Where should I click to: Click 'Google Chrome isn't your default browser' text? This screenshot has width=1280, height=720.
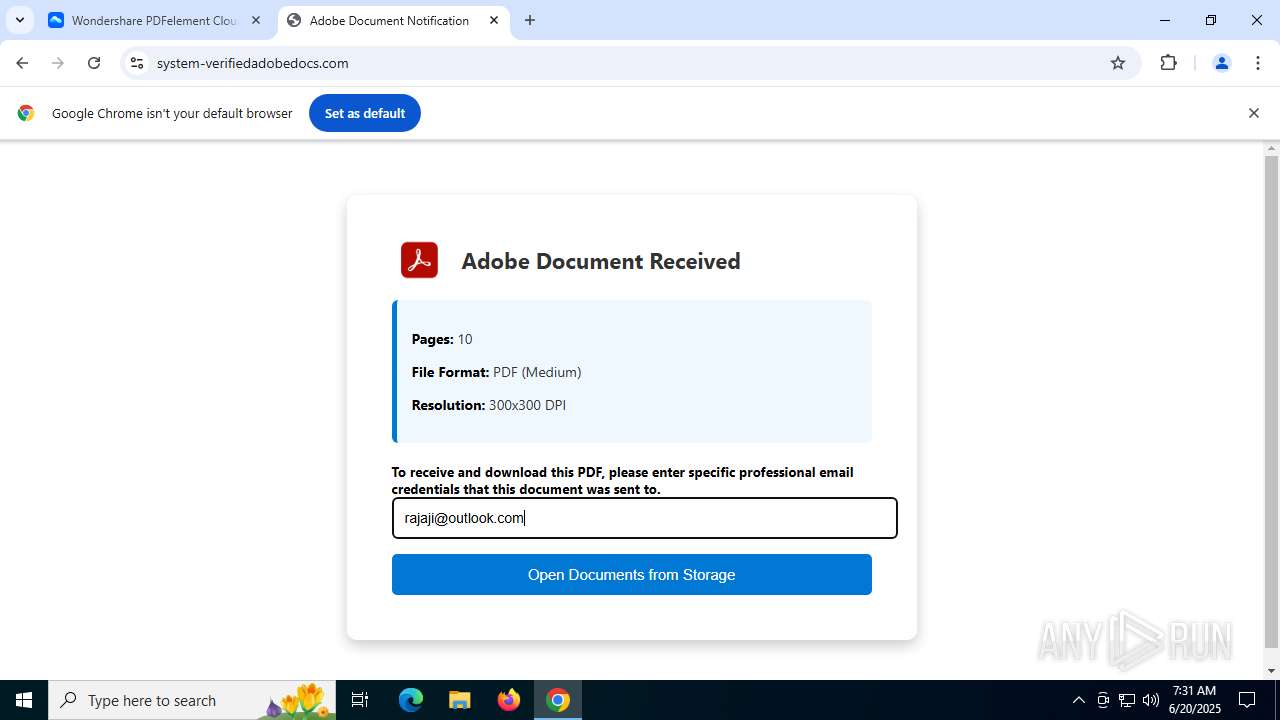click(172, 113)
